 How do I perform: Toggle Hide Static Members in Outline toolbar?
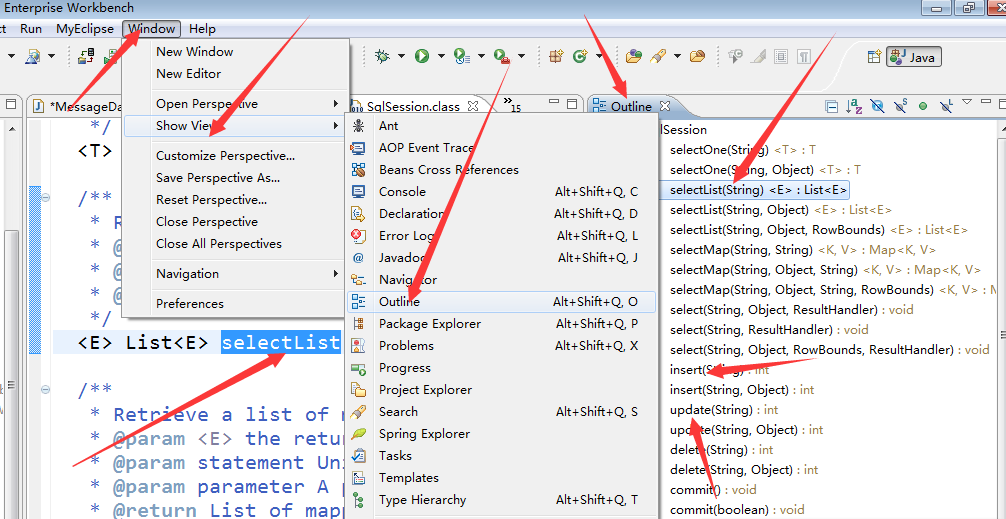tap(900, 106)
